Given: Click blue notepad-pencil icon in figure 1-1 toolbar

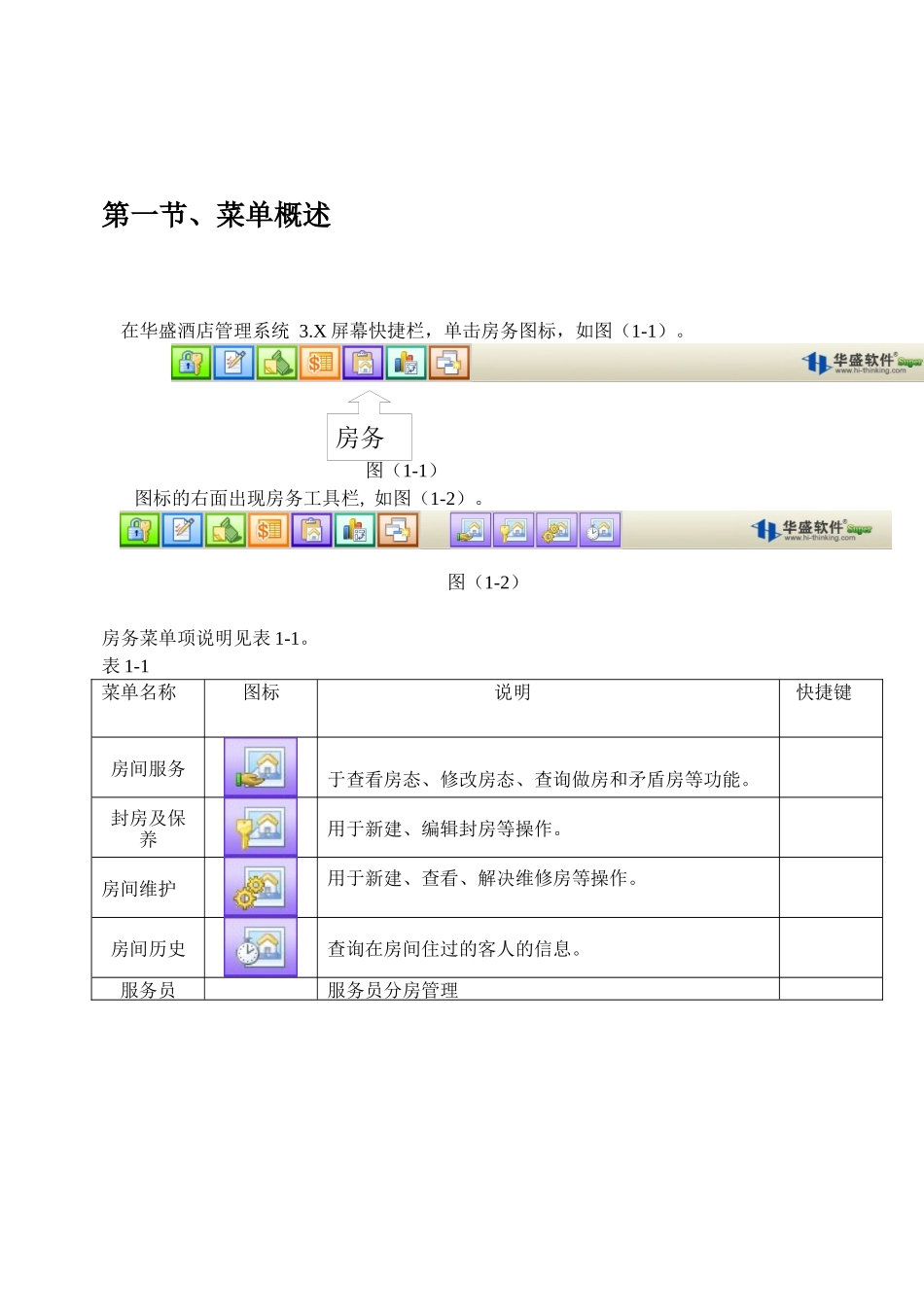Looking at the screenshot, I should tap(233, 363).
